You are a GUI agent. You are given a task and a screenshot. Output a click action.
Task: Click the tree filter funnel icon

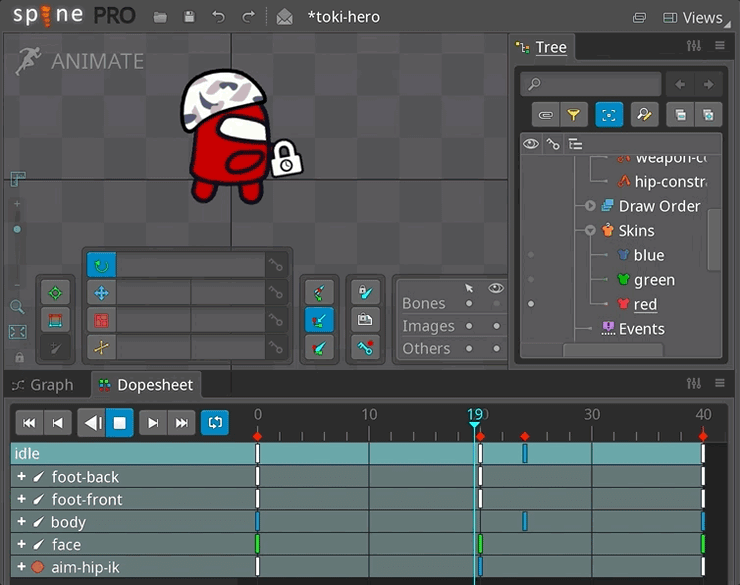573,115
